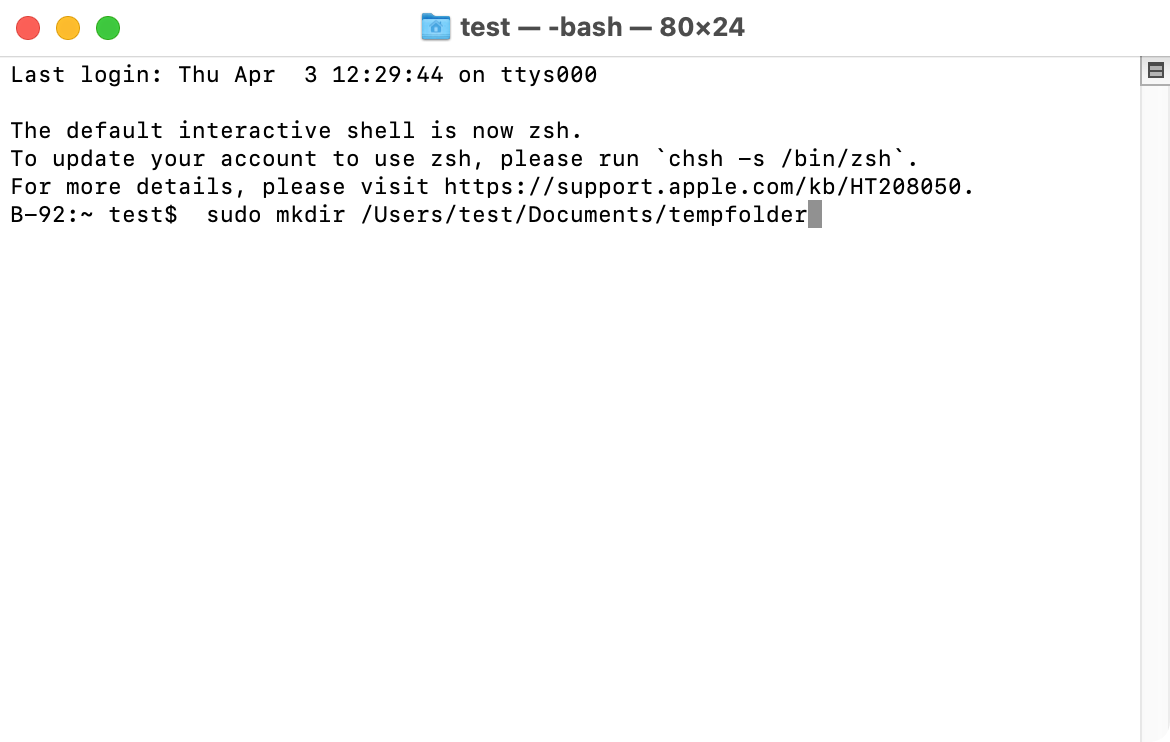Click "12:29:44" timestamp in login line

click(x=387, y=75)
